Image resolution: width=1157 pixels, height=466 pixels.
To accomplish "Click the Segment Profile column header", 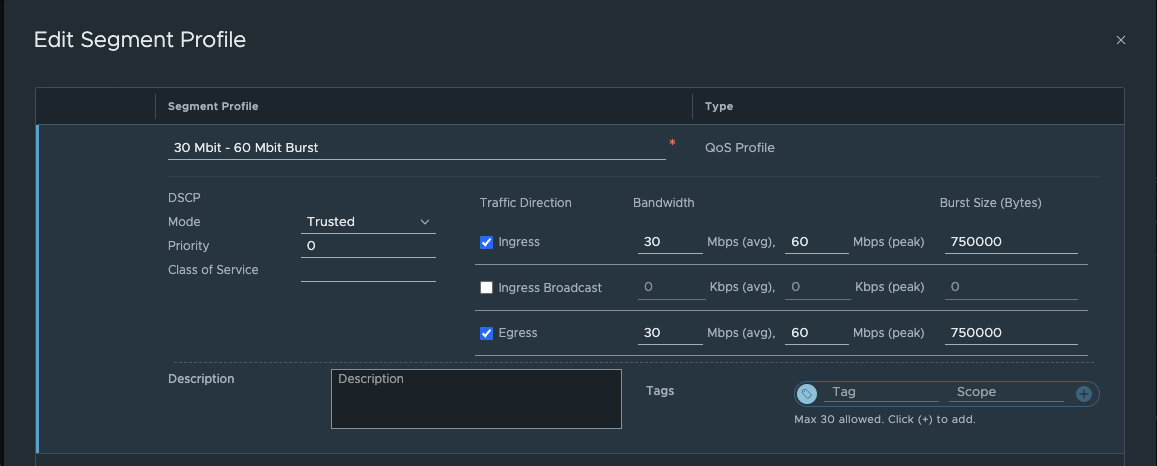I will (213, 106).
